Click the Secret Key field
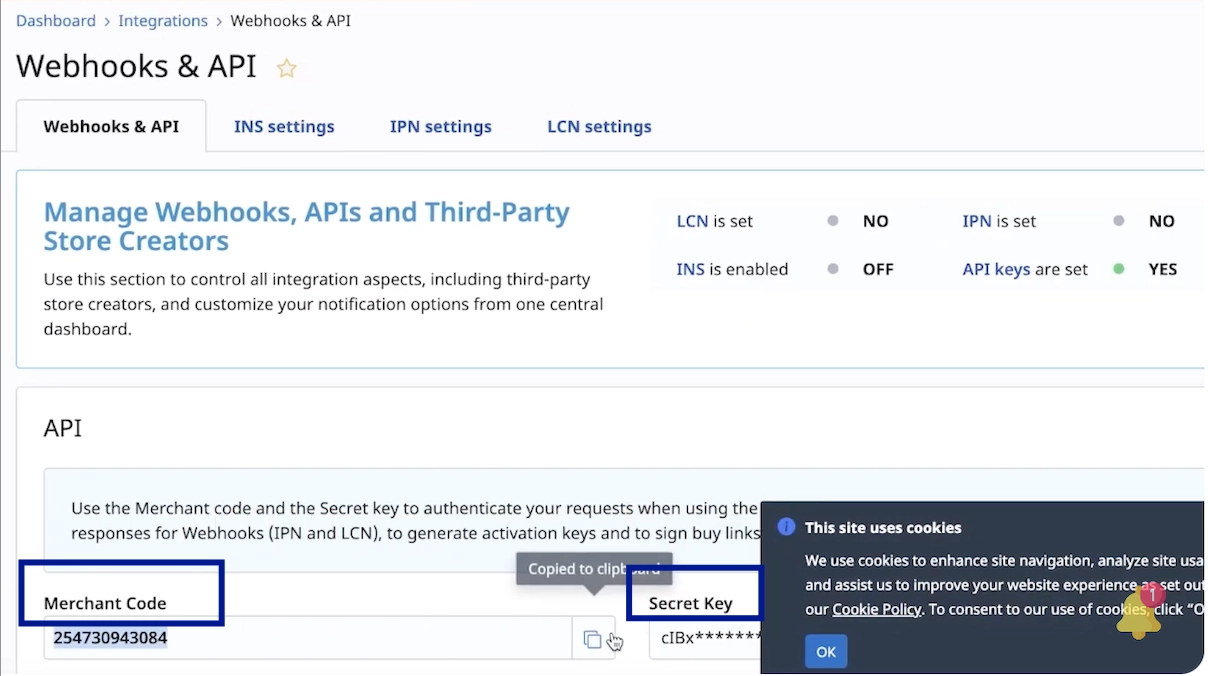The image size is (1208, 676). pos(705,638)
